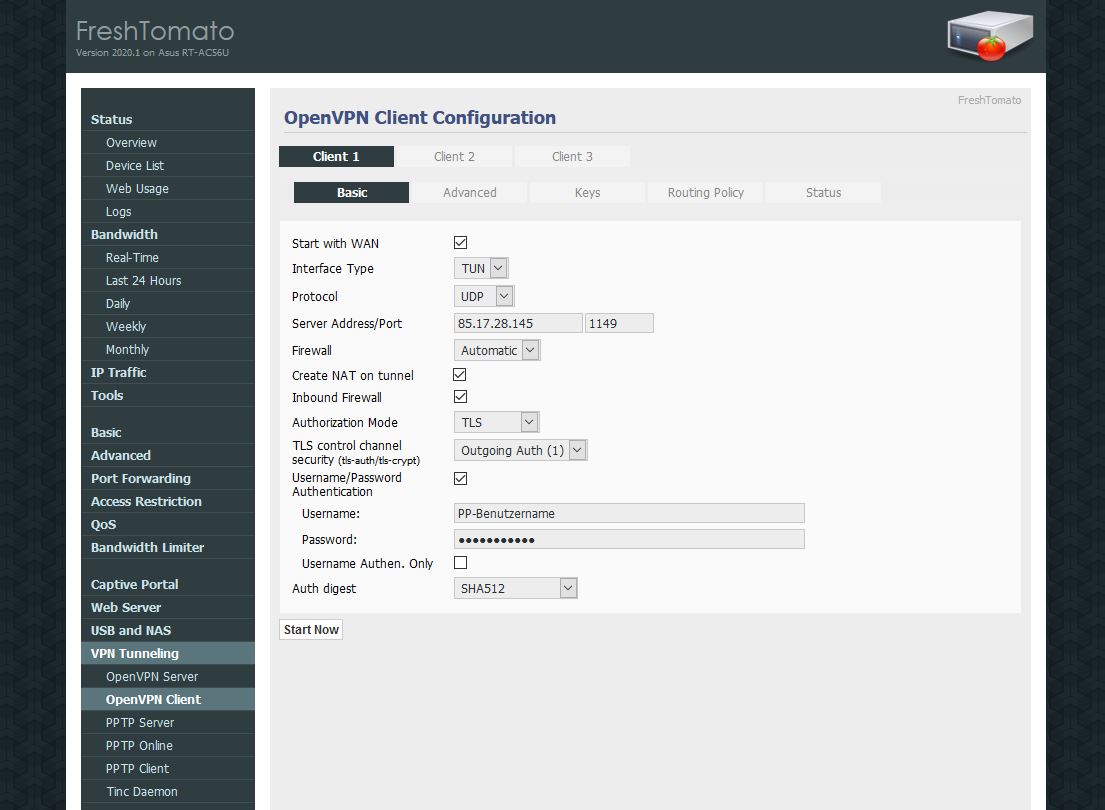The height and width of the screenshot is (810, 1105).
Task: Open Authorization Mode TLS dropdown
Action: click(496, 422)
